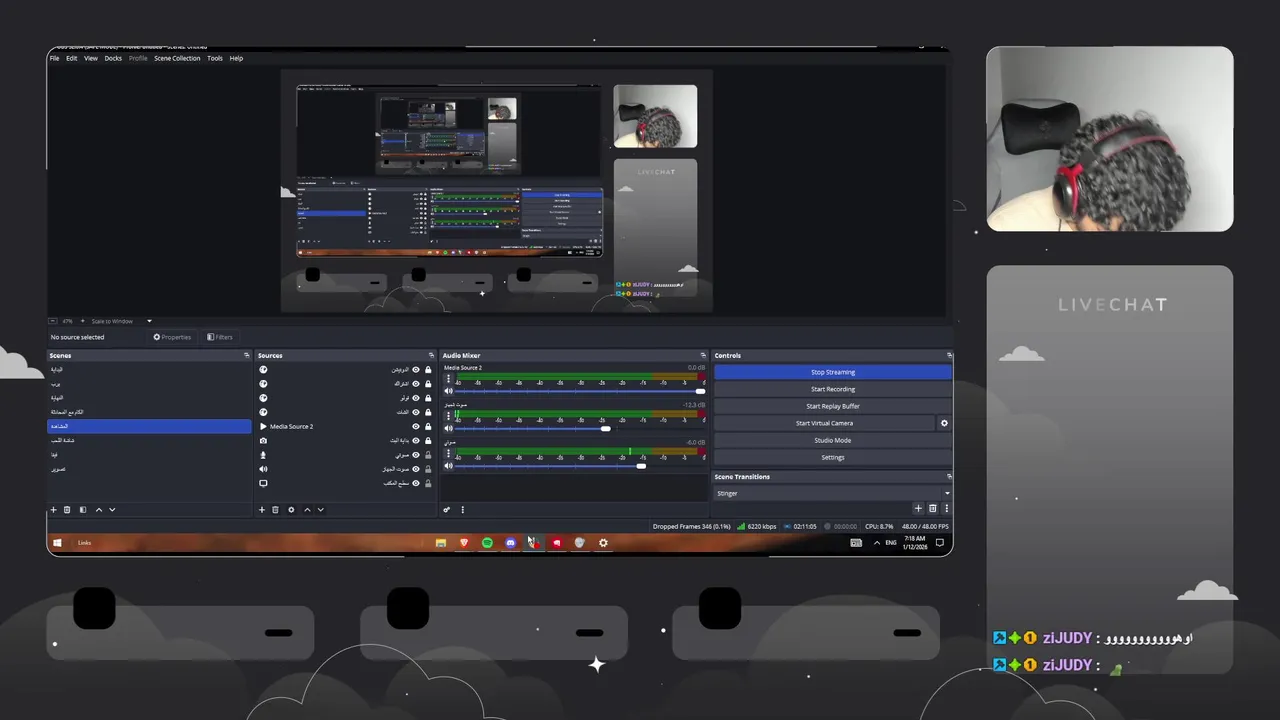The image size is (1280, 720).
Task: Move scene up arrow in Scenes toolbar
Action: click(98, 510)
